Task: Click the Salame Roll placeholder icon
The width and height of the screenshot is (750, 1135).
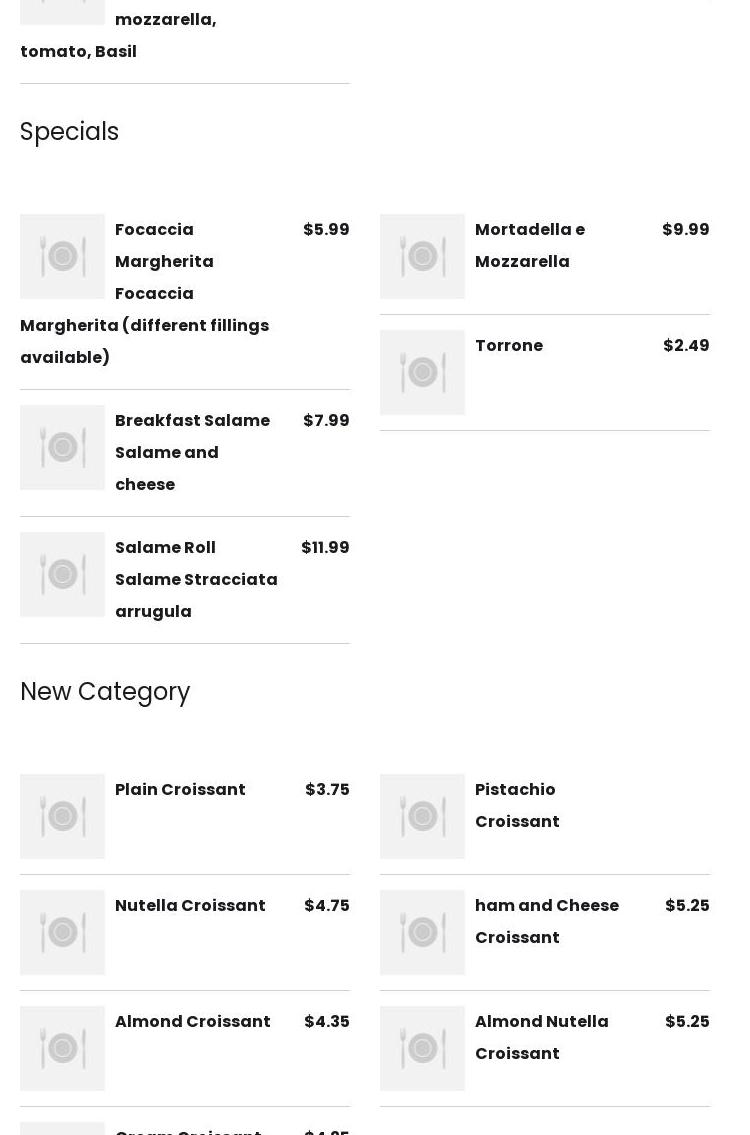Action: (x=62, y=574)
